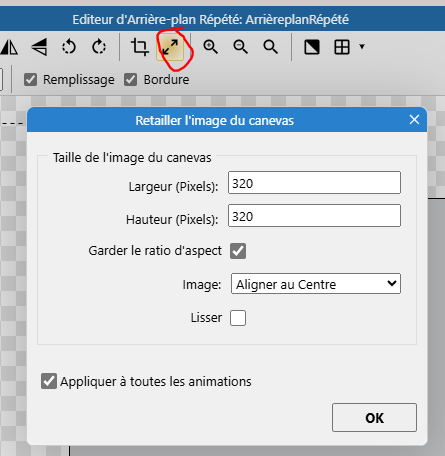The image size is (445, 456).
Task: Flip the image vertically
Action: [39, 47]
